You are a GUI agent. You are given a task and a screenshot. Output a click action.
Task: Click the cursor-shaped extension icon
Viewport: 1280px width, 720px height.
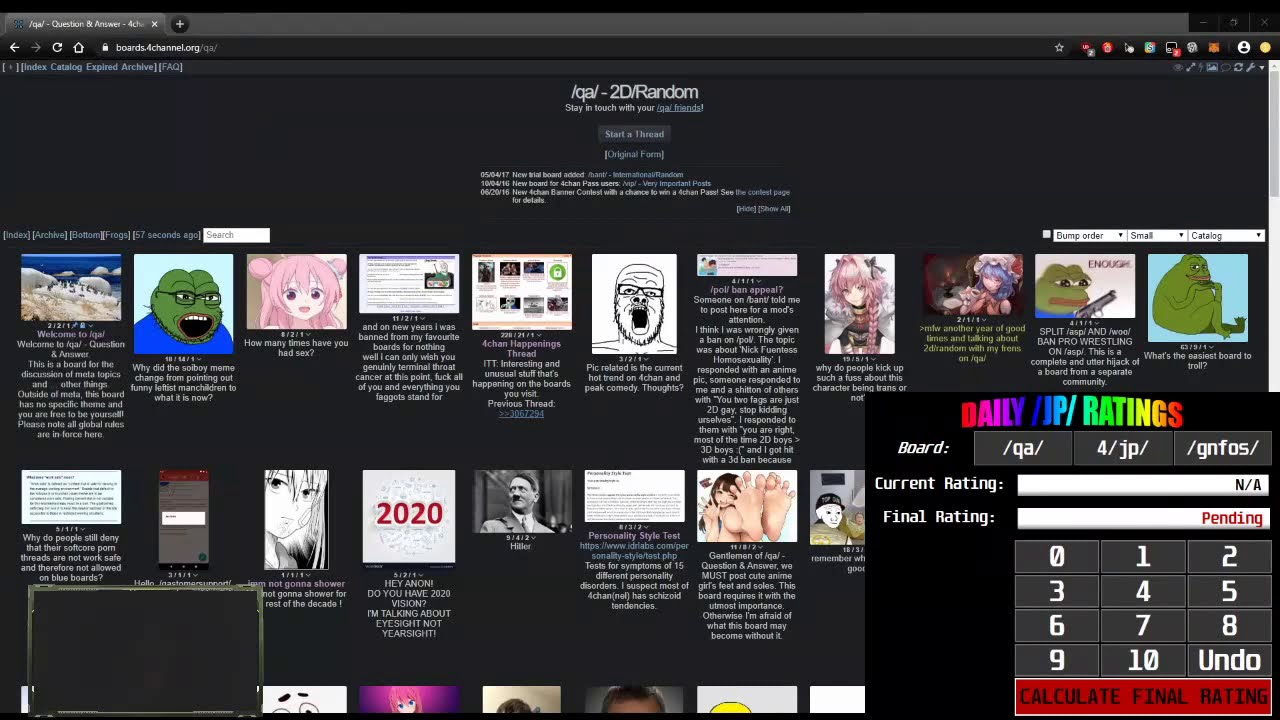(x=1129, y=47)
